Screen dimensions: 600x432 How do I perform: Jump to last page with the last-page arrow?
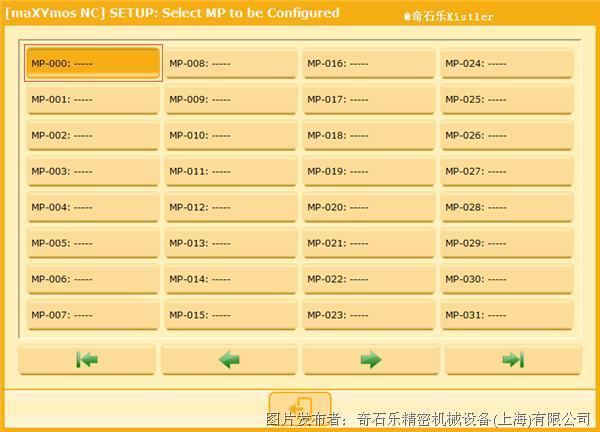pyautogui.click(x=513, y=360)
